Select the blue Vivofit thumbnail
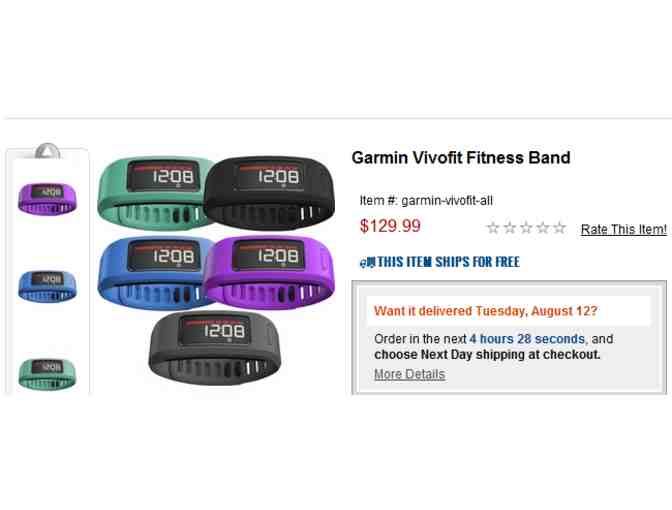 pyautogui.click(x=48, y=285)
